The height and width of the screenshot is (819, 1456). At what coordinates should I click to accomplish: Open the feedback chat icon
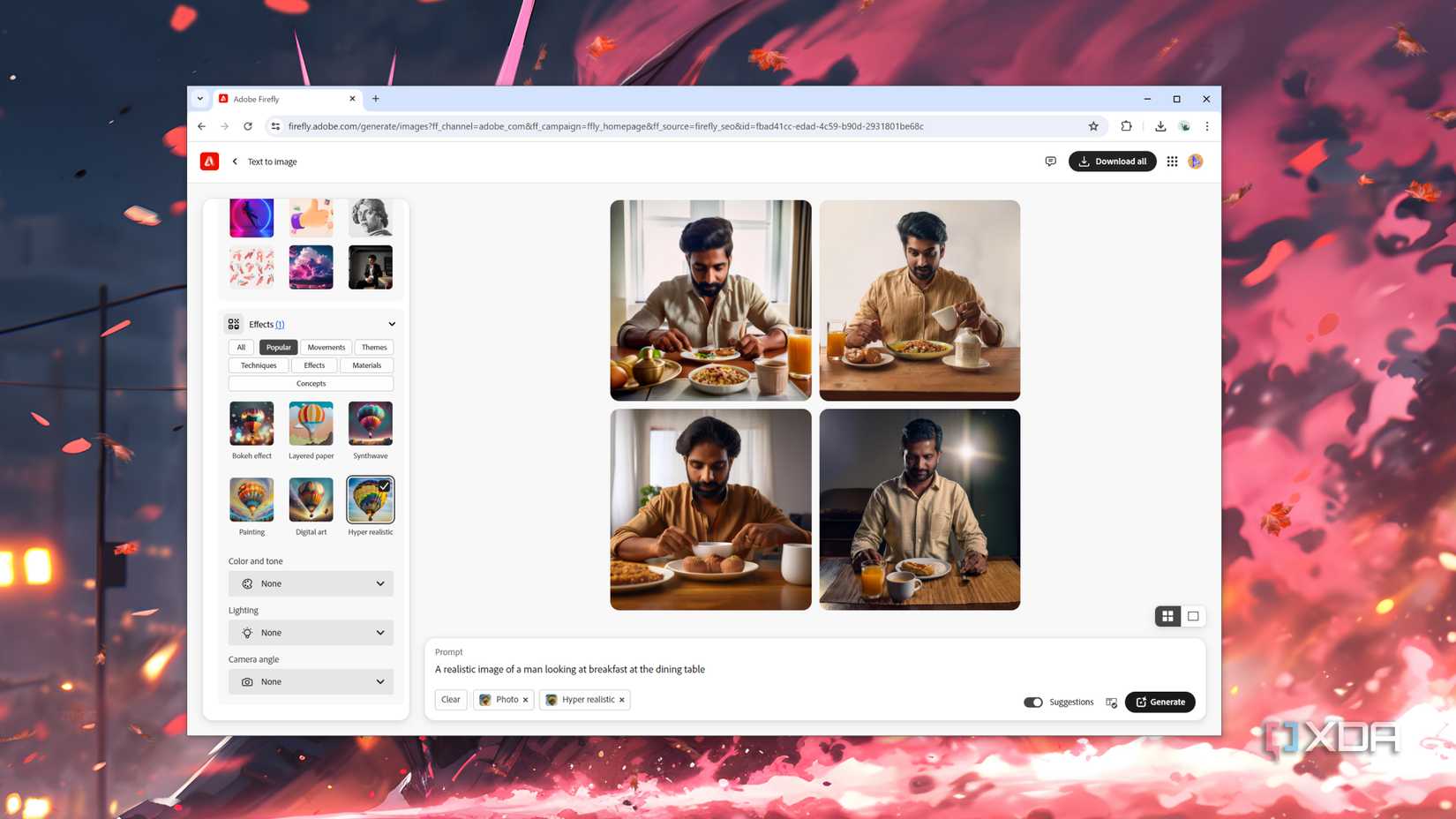(1050, 162)
